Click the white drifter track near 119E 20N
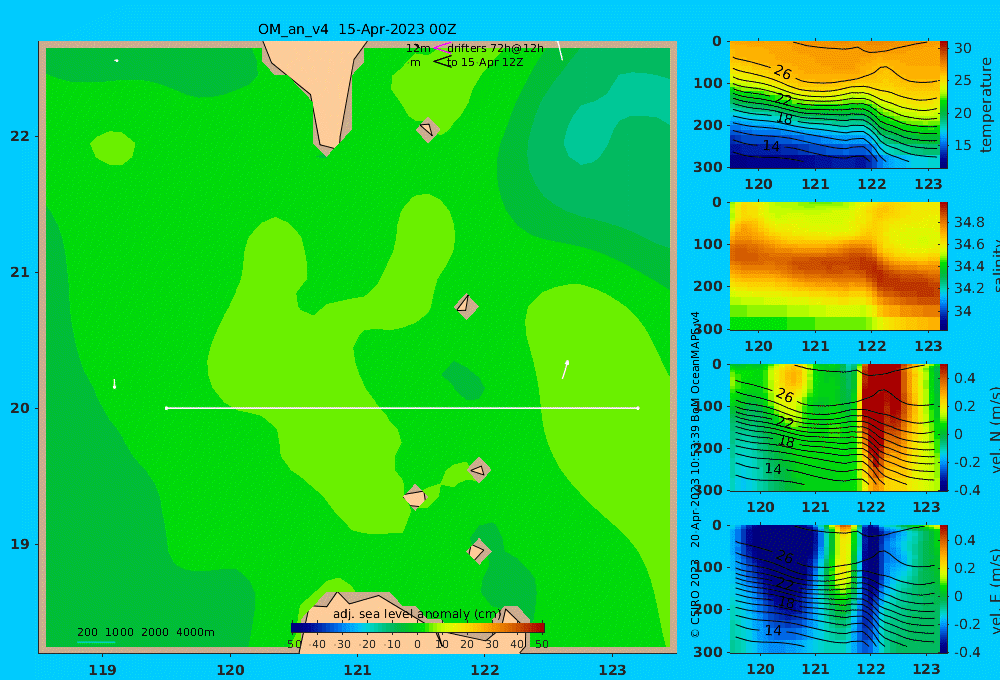Screen dimensions: 1000x680 pos(114,383)
